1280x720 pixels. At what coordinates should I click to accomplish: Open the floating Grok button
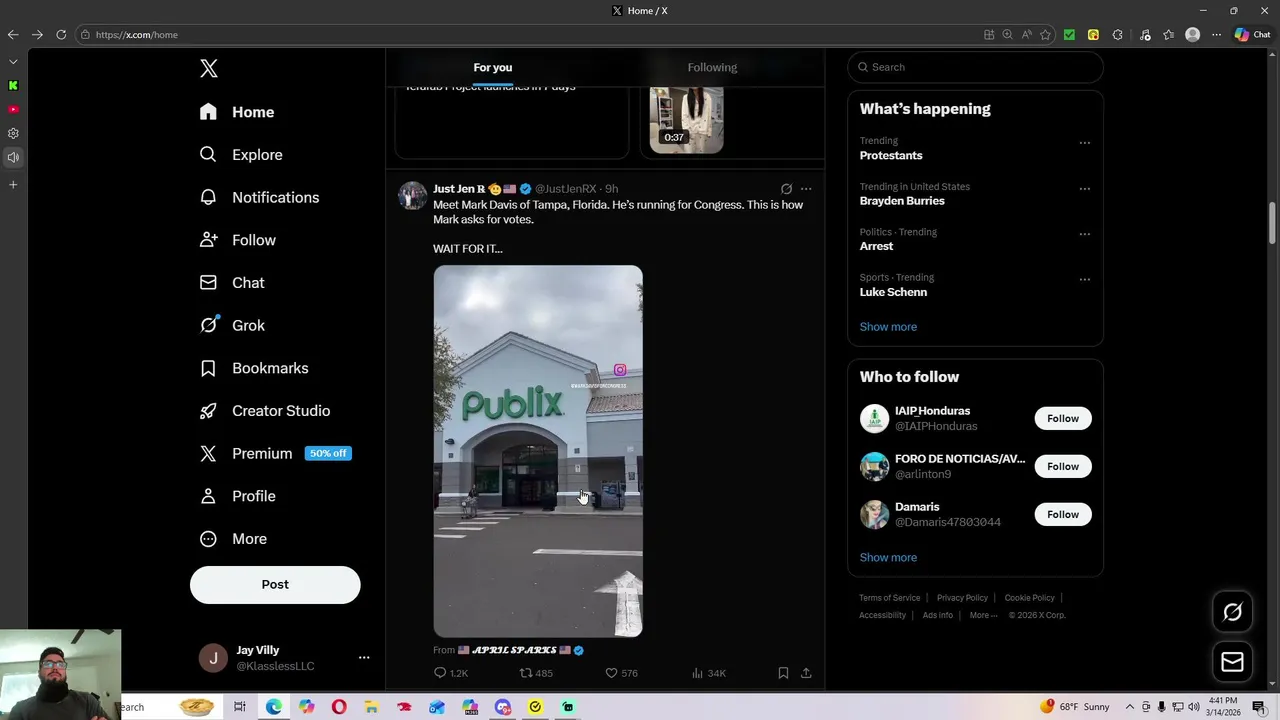point(1232,612)
